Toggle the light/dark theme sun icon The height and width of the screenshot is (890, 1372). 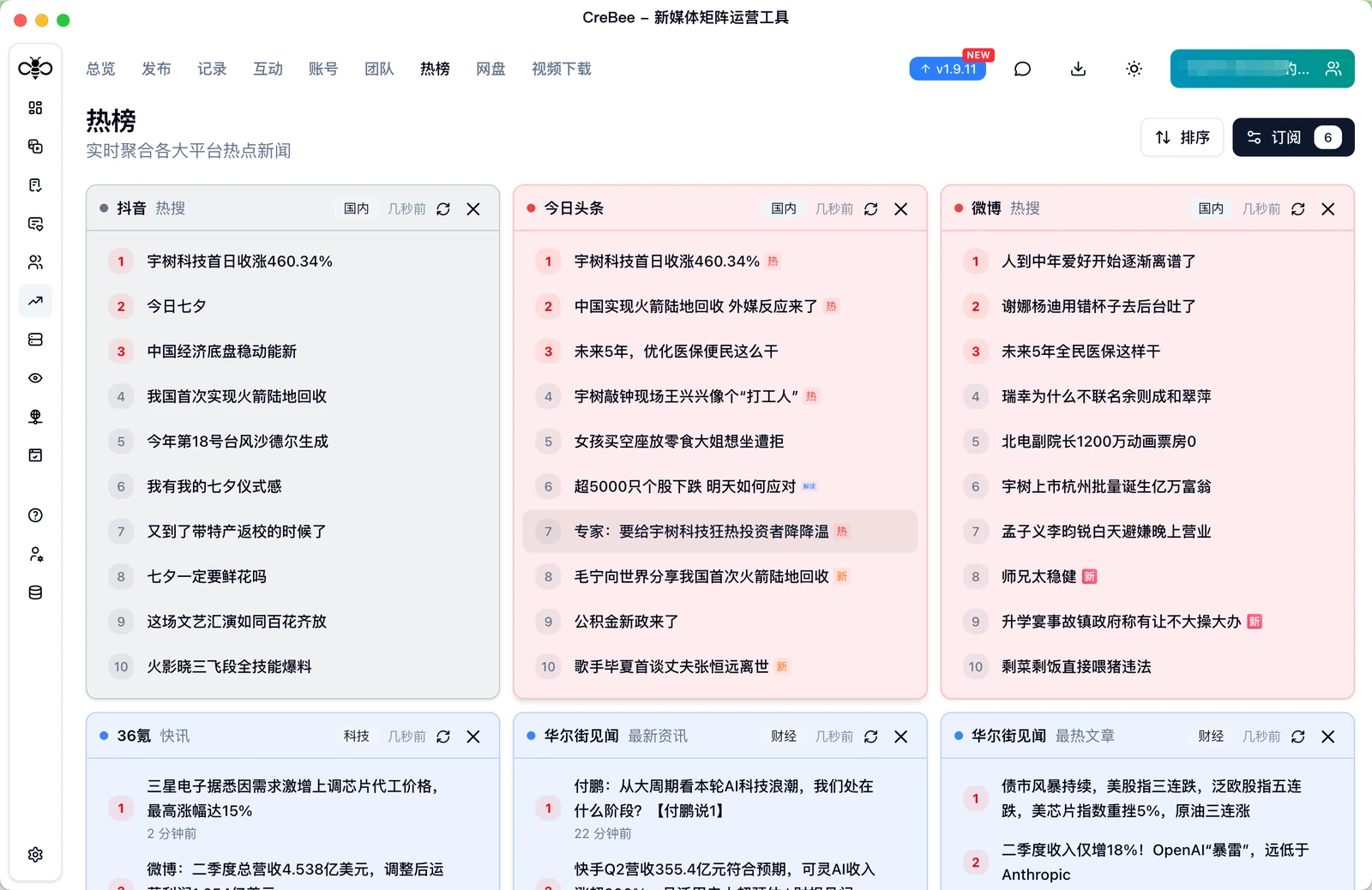coord(1134,69)
